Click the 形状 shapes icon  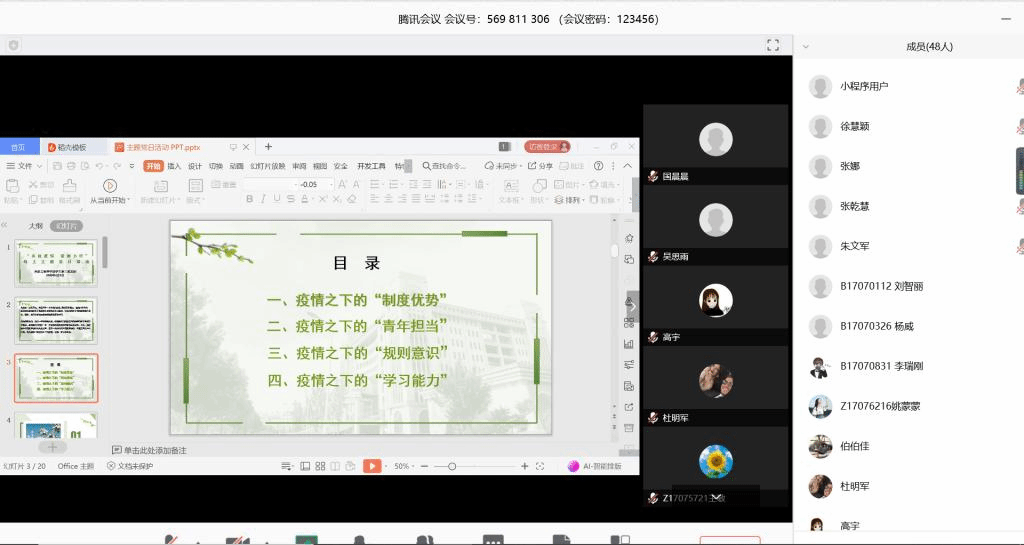tap(539, 186)
